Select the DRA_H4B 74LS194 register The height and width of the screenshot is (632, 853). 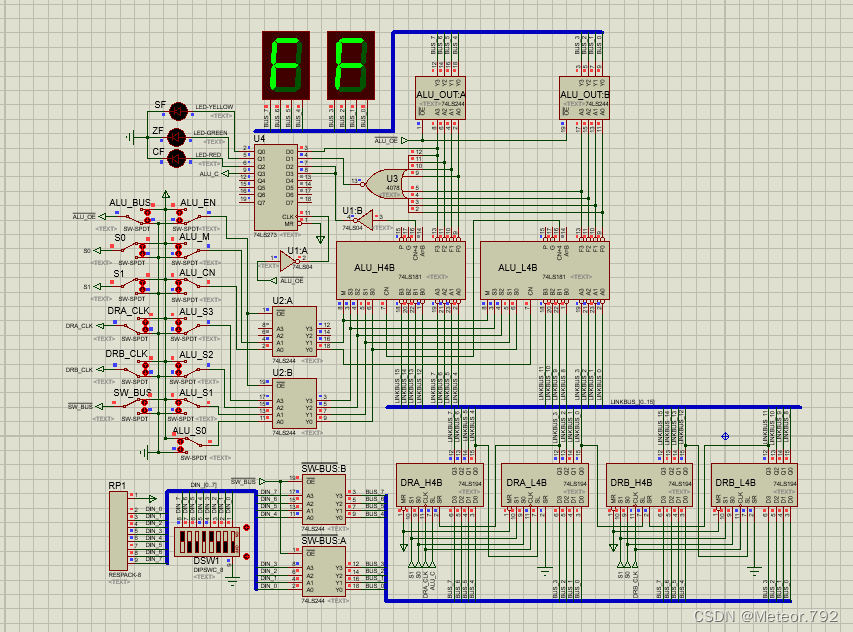440,485
